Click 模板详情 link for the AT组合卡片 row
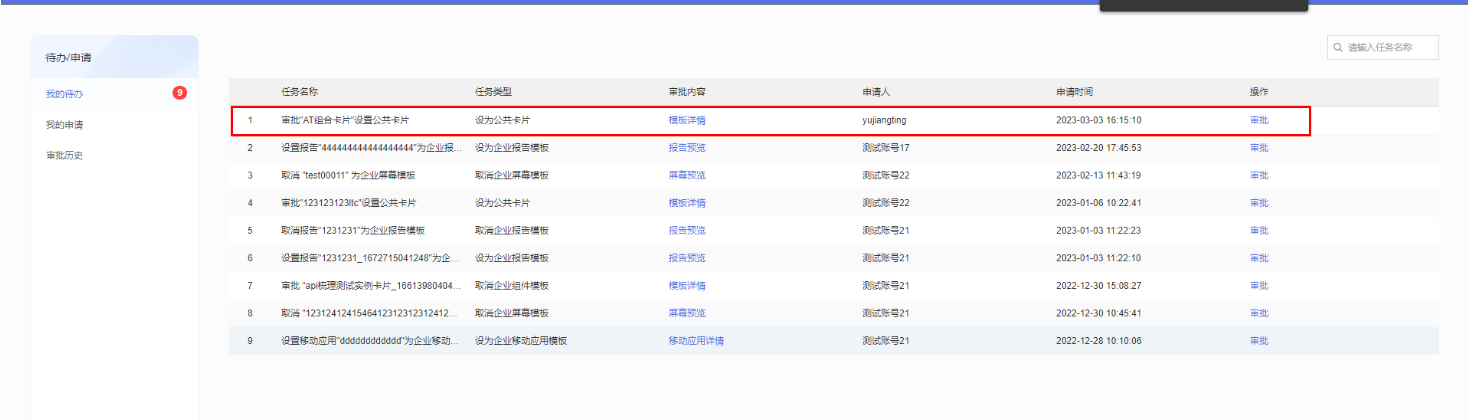This screenshot has height=420, width=1468. pyautogui.click(x=687, y=120)
